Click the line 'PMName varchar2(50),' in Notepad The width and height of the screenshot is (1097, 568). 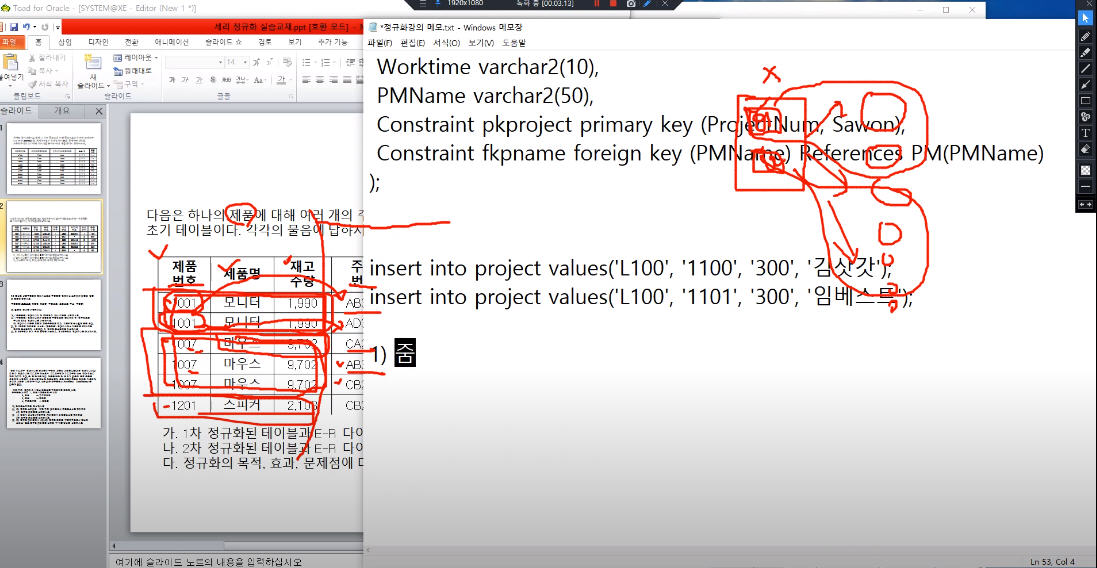coord(485,95)
